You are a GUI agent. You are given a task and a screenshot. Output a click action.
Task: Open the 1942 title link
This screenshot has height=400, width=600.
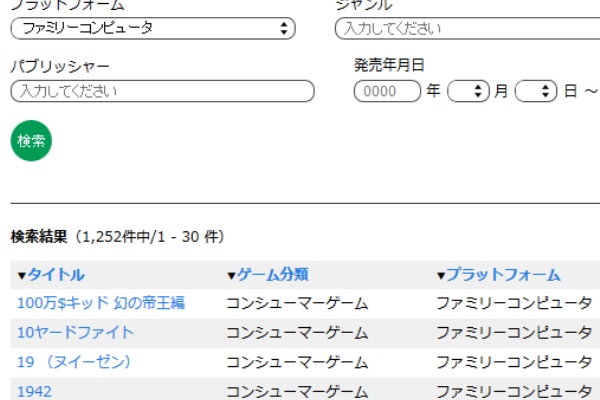click(34, 392)
